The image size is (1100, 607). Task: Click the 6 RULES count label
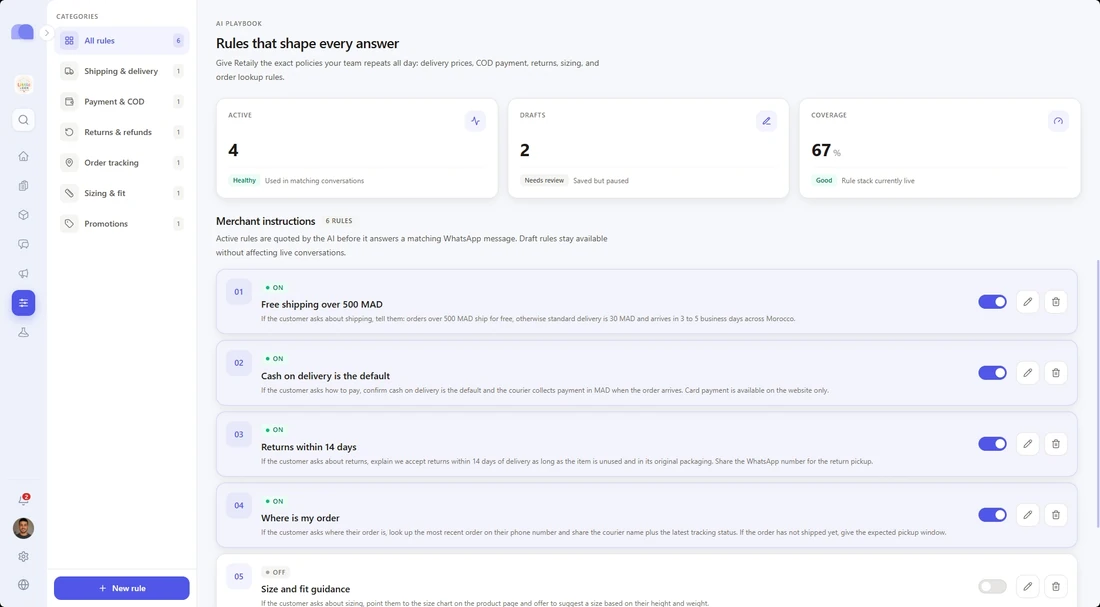coord(339,221)
